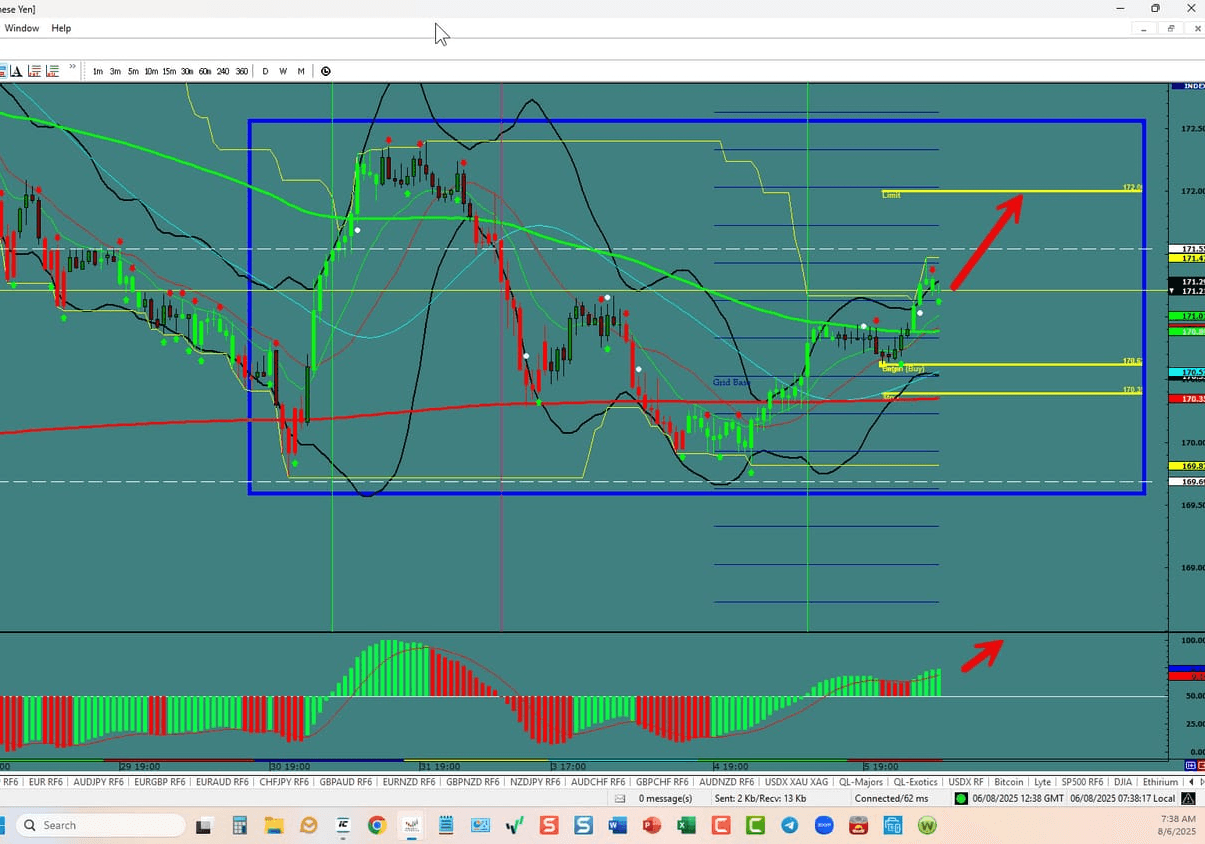Screen dimensions: 1205x844
Task: Click the PowerPoint icon on the taskbar
Action: [650, 825]
